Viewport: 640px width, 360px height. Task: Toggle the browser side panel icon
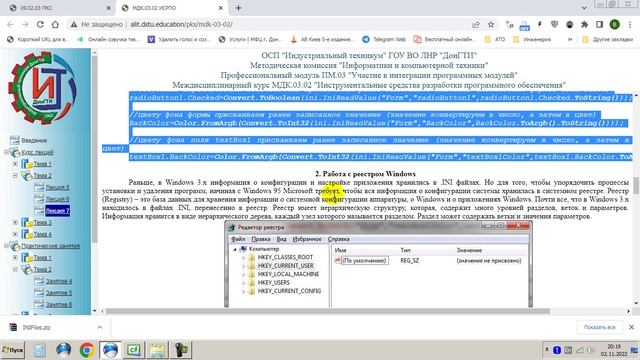599,24
